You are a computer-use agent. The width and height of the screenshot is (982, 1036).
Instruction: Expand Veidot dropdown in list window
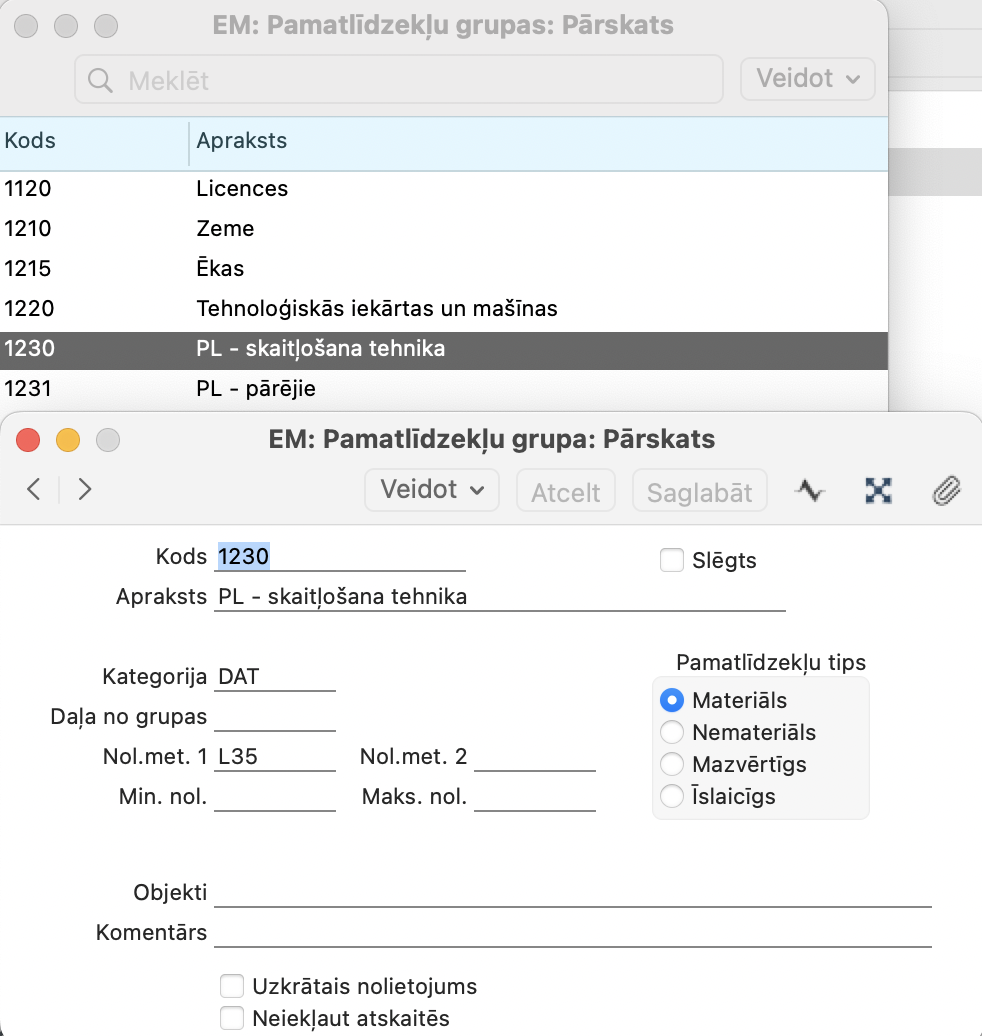click(807, 79)
